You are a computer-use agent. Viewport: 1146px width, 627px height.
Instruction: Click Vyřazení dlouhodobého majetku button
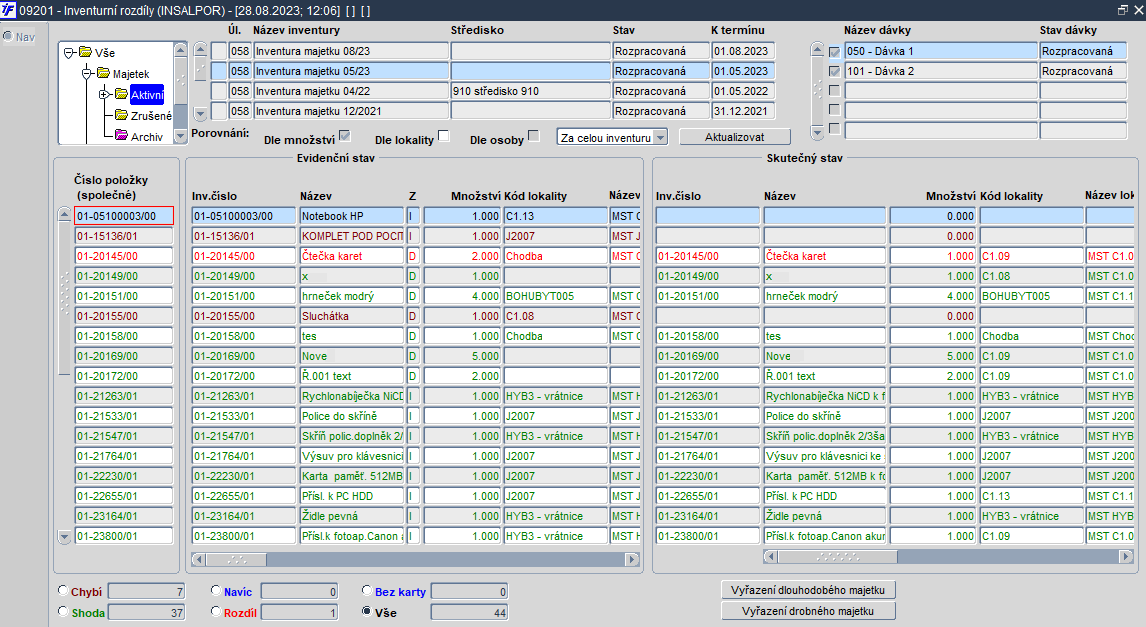tap(808, 590)
